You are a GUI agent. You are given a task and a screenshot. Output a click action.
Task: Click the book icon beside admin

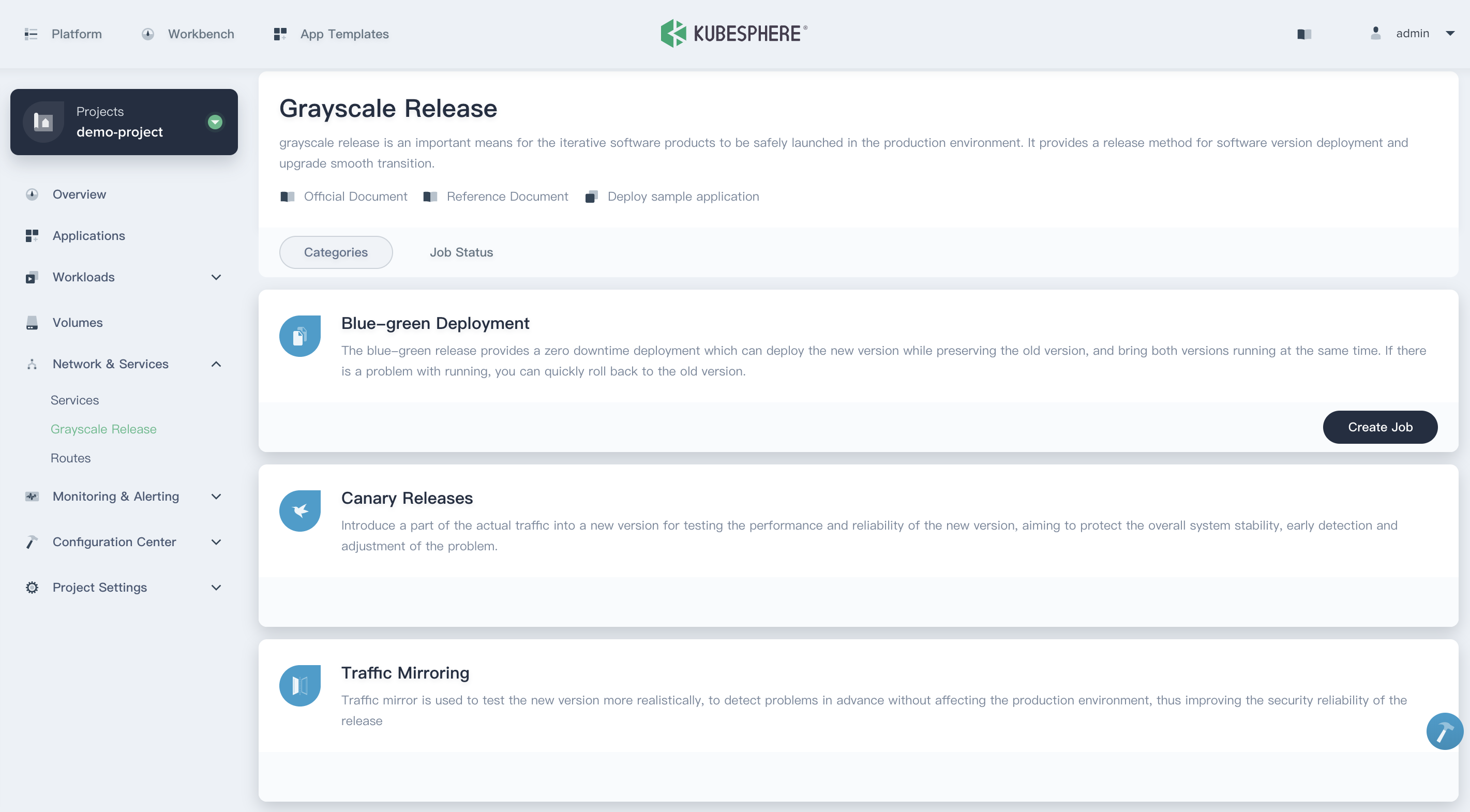click(1304, 34)
